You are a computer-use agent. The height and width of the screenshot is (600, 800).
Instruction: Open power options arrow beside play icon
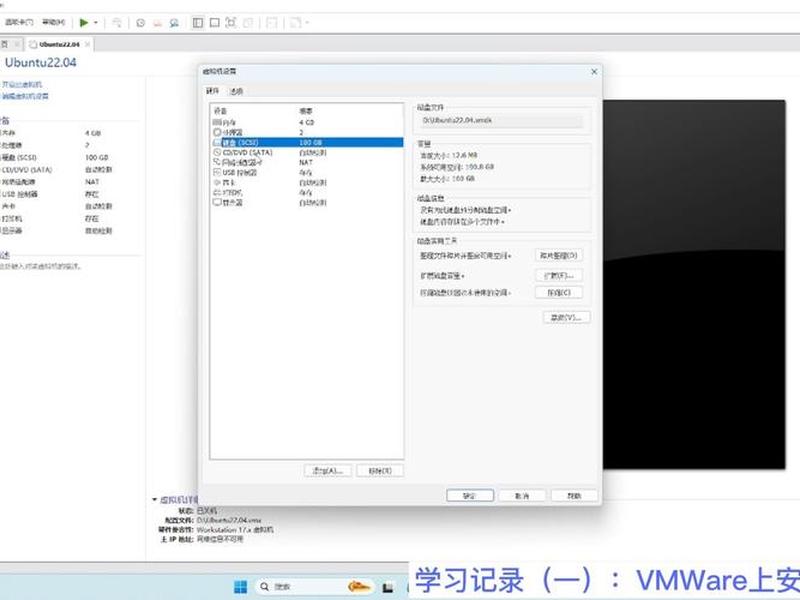click(x=96, y=22)
